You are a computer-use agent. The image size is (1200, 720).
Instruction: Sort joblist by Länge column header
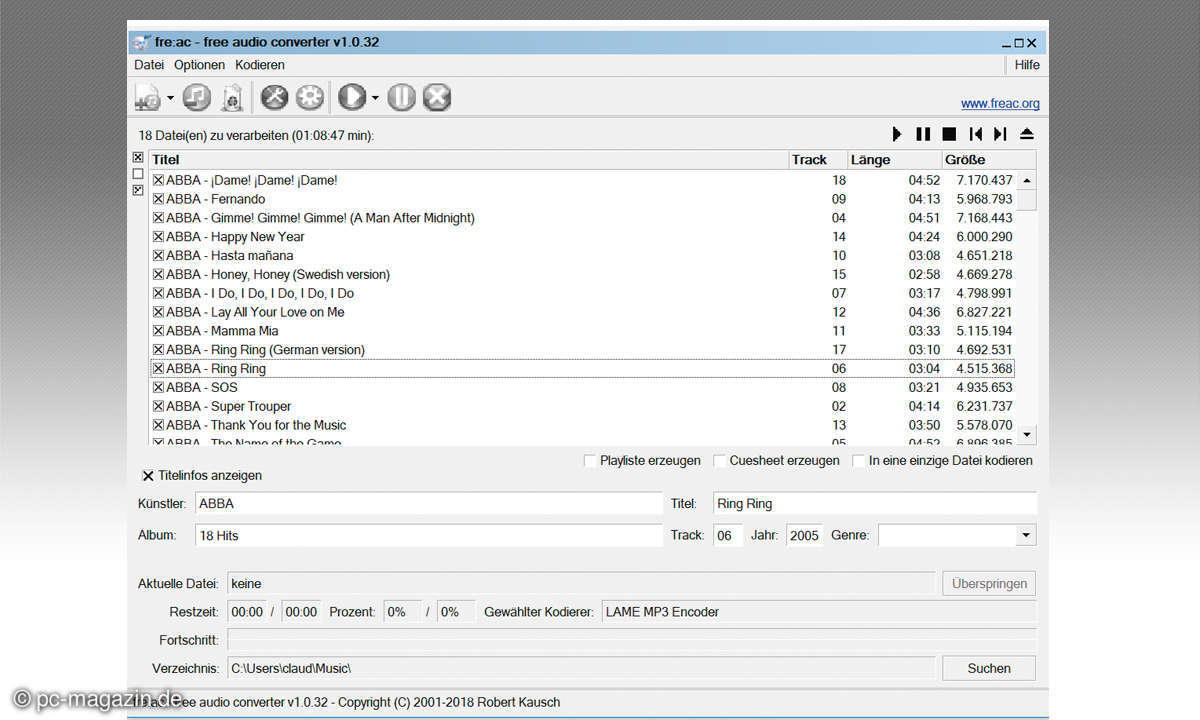pyautogui.click(x=894, y=160)
